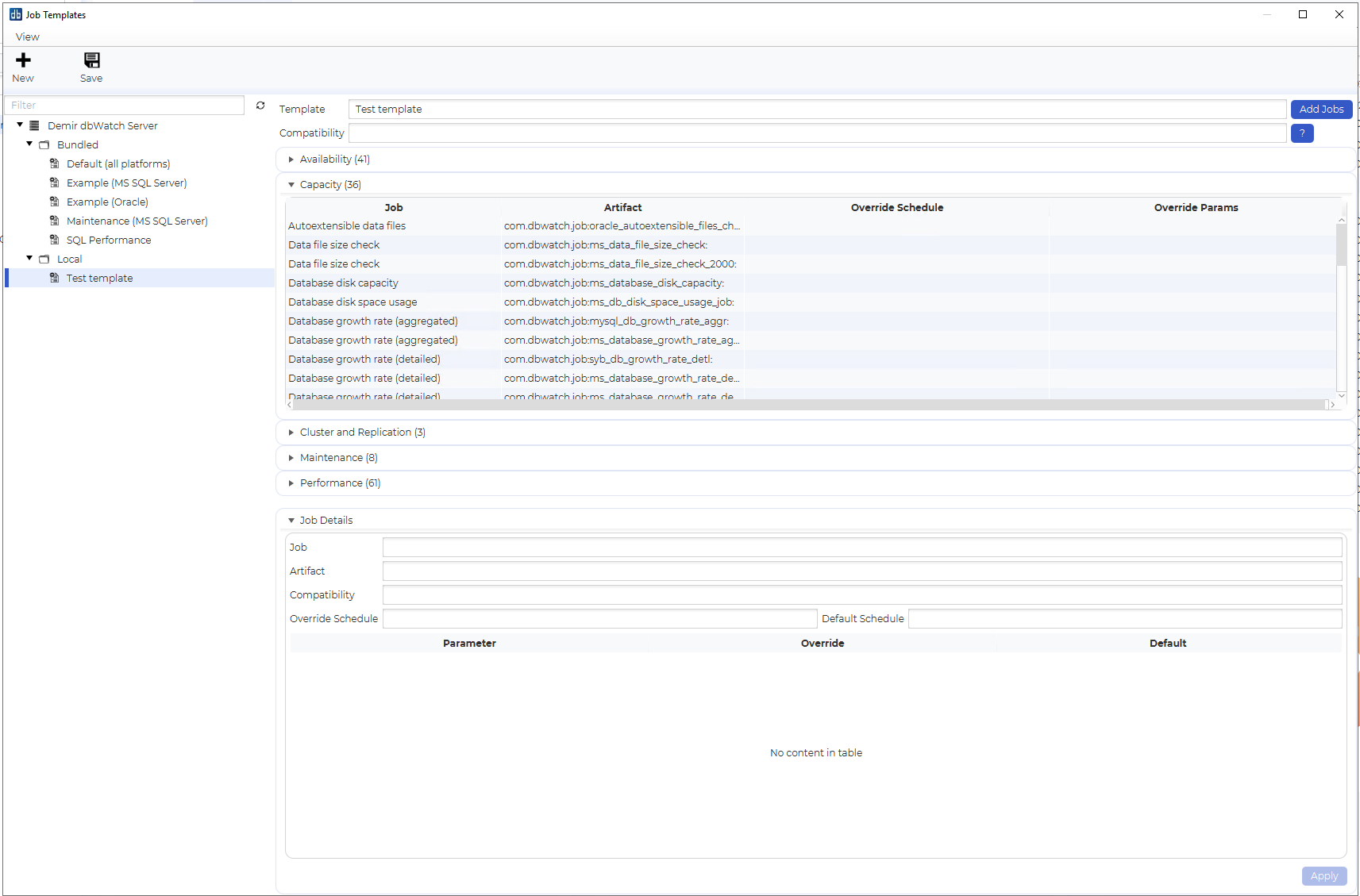Click artifact mysql_db_growth_rate_aggr cell
Screen dimensions: 1360x896
tap(622, 321)
